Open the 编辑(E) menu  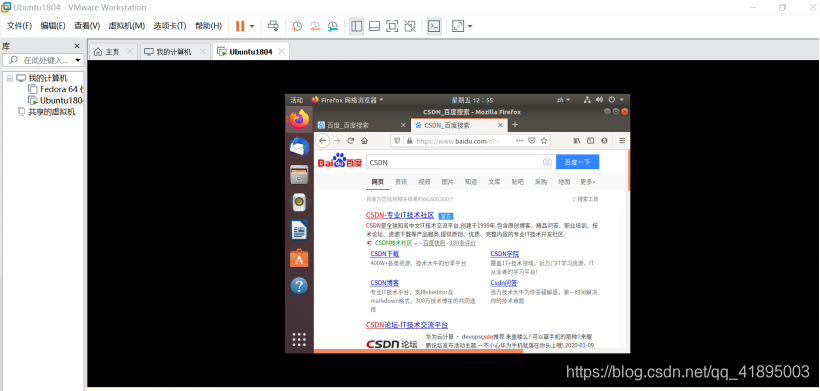click(x=53, y=26)
